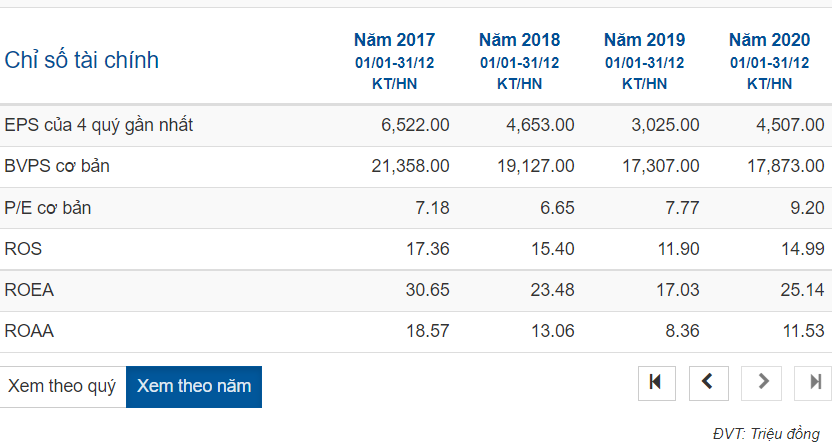Click ROEA value 25.14

click(802, 290)
